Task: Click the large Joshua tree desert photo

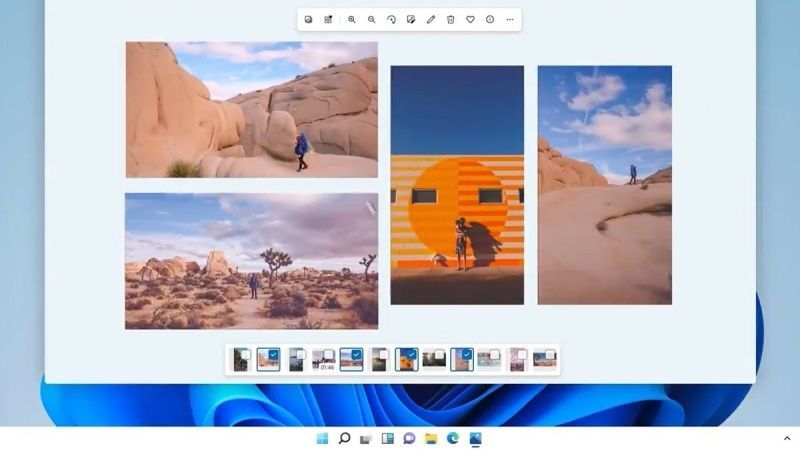Action: click(252, 261)
